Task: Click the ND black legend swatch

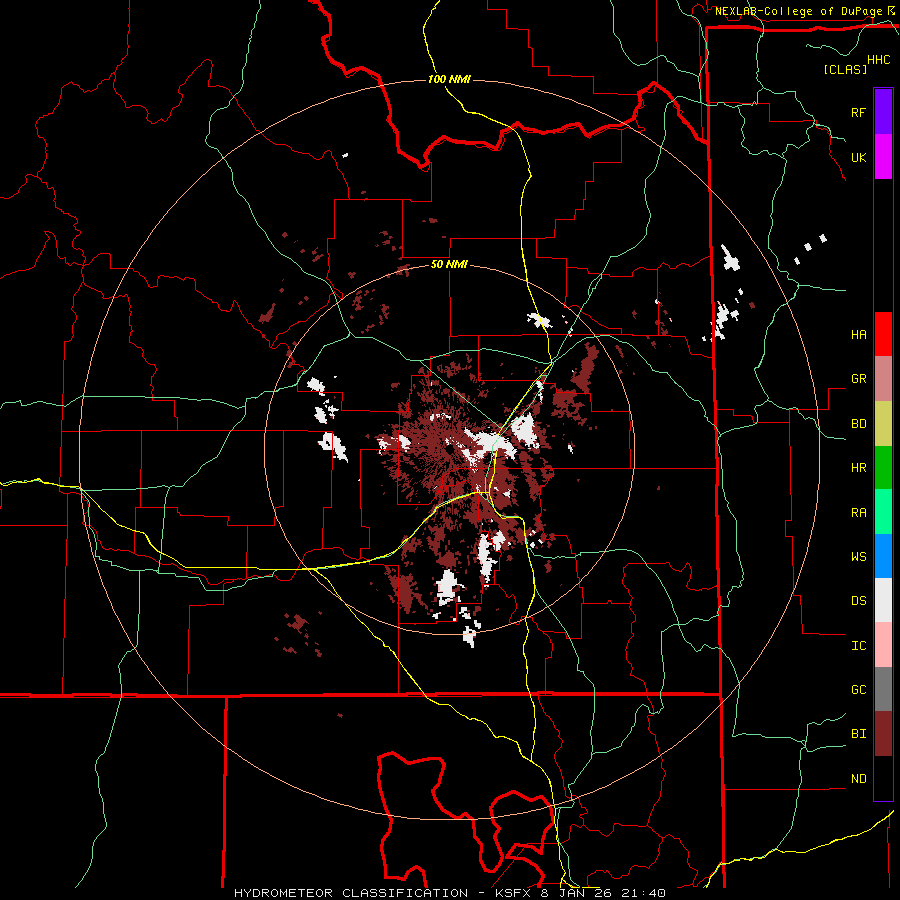Action: [x=883, y=778]
